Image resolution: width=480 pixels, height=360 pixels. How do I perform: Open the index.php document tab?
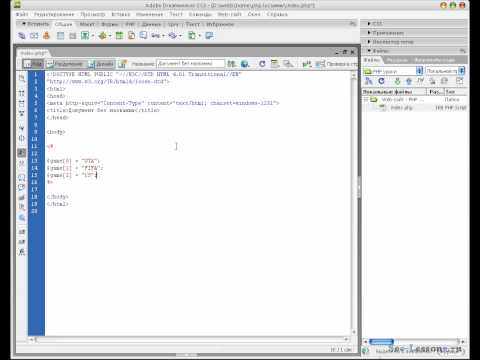tap(33, 53)
